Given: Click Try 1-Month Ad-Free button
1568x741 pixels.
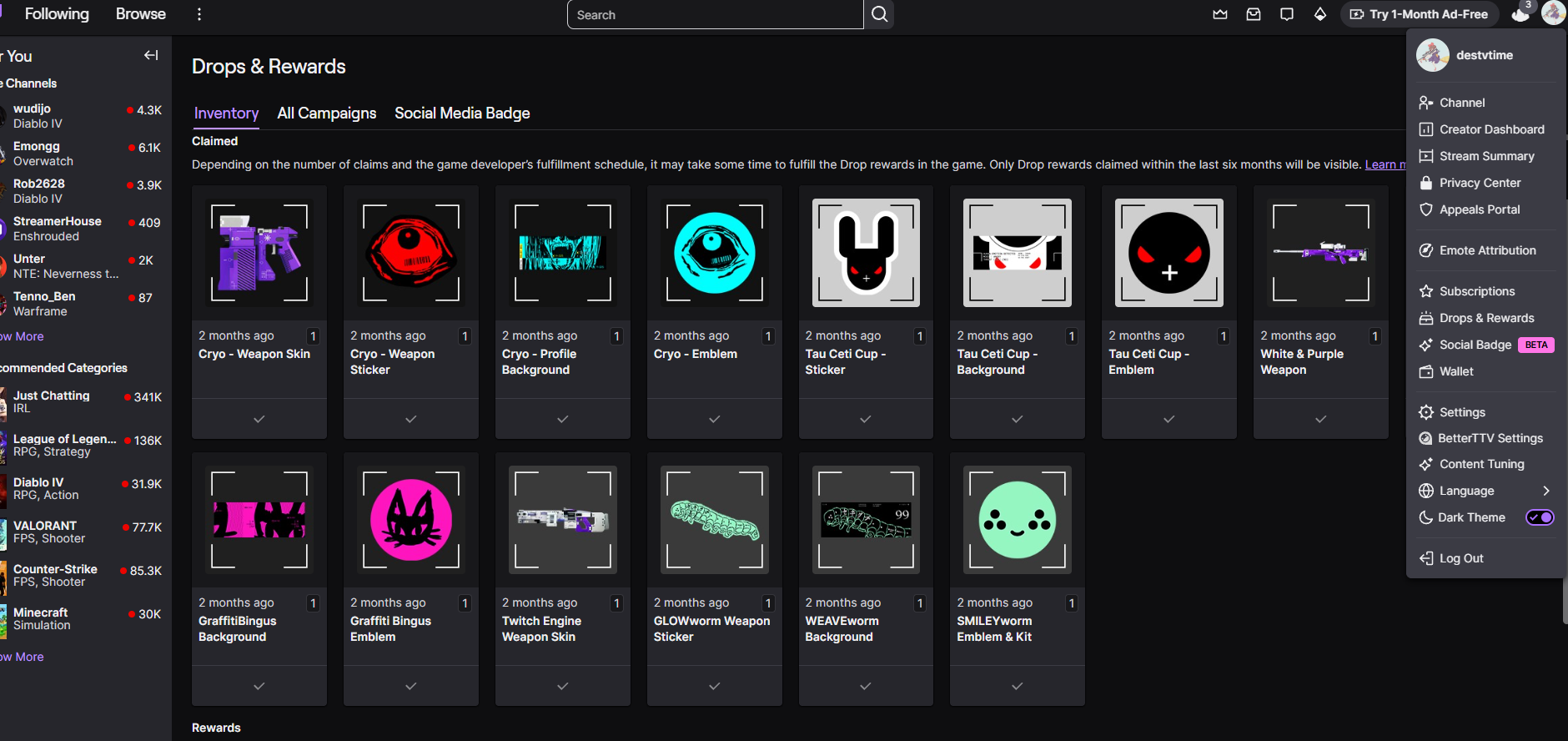Looking at the screenshot, I should tap(1420, 14).
